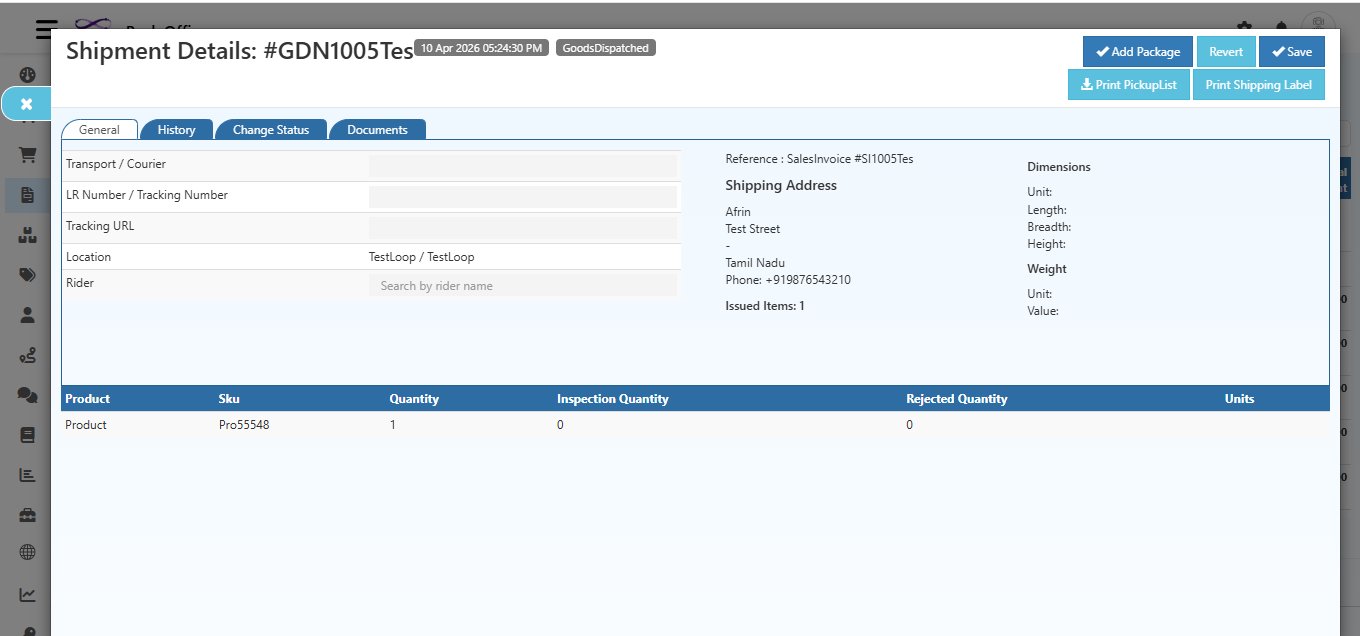Click the Add Package button
Viewport: 1360px width, 636px height.
pyautogui.click(x=1137, y=51)
